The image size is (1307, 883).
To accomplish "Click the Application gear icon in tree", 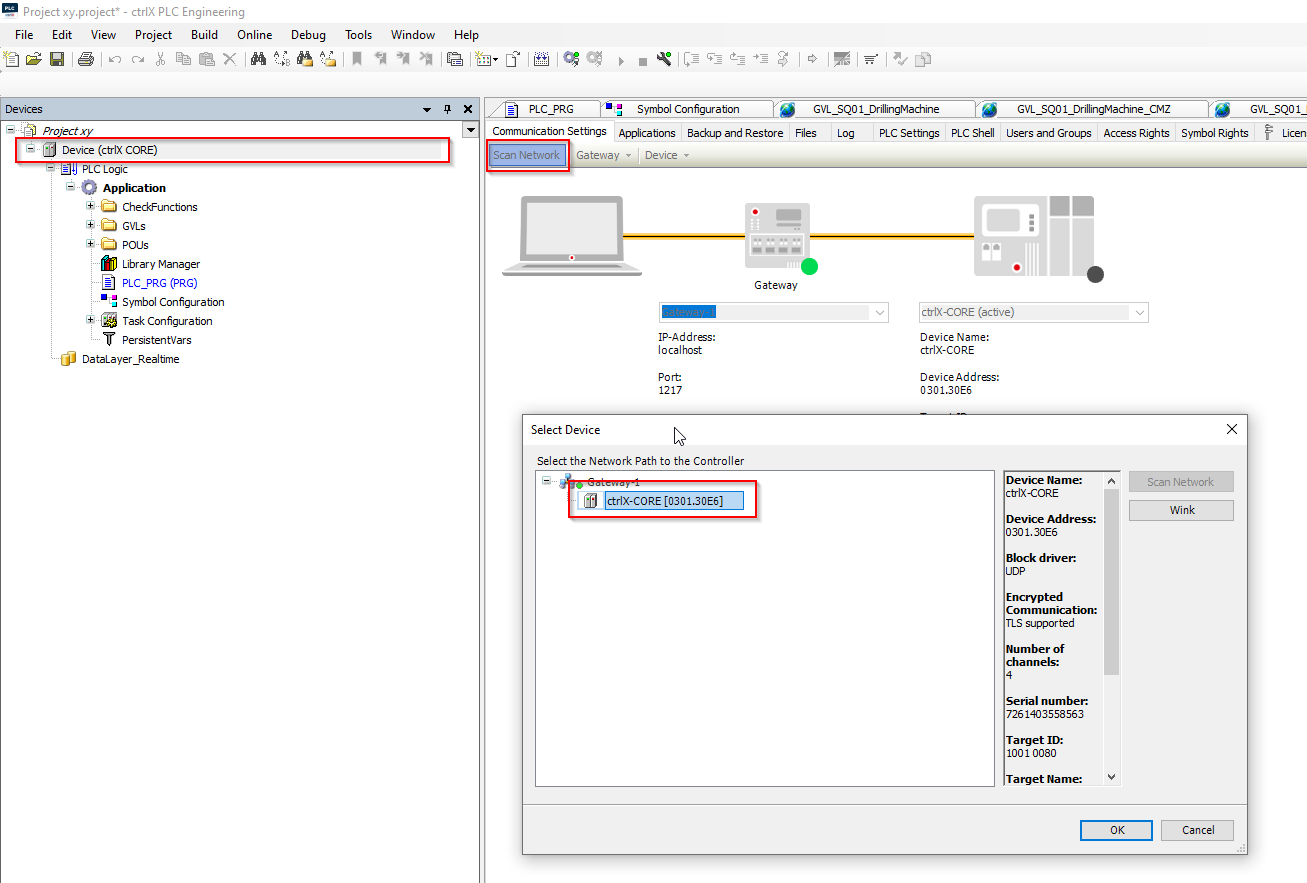I will click(x=90, y=188).
